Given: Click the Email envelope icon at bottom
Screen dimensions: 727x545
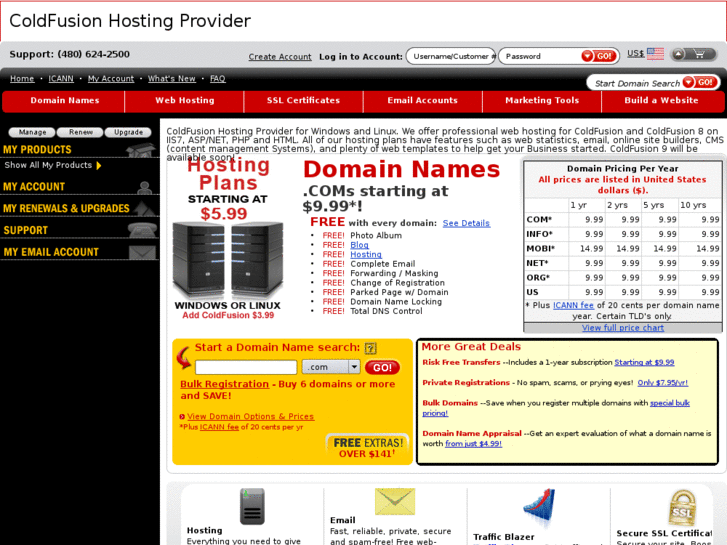Looking at the screenshot, I should 395,501.
